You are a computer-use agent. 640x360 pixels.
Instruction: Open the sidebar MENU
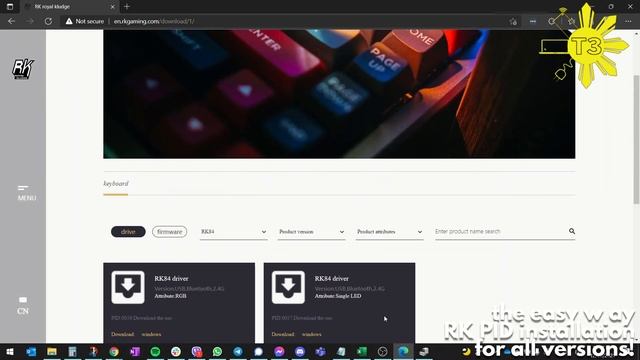(27, 193)
